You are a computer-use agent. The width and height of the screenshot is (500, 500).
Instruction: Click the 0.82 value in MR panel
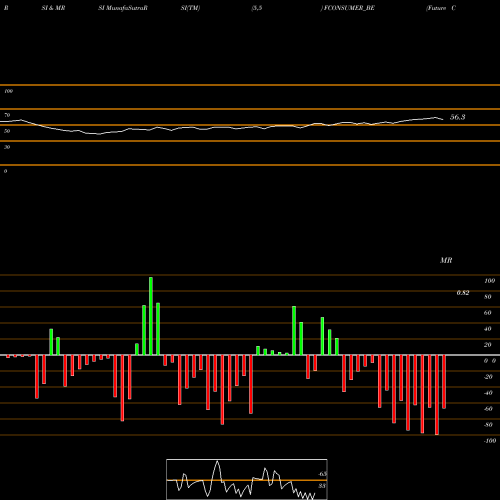pos(463,293)
